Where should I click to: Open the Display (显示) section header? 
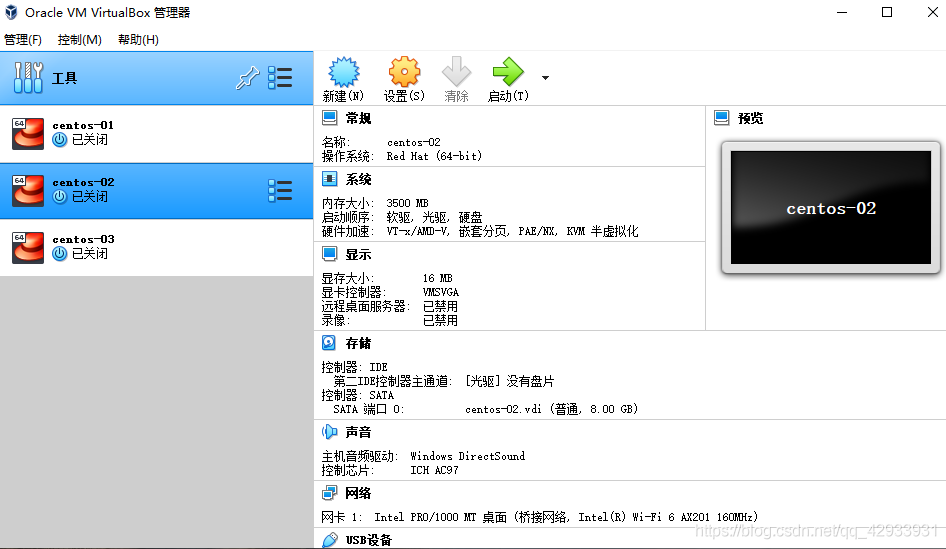358,255
